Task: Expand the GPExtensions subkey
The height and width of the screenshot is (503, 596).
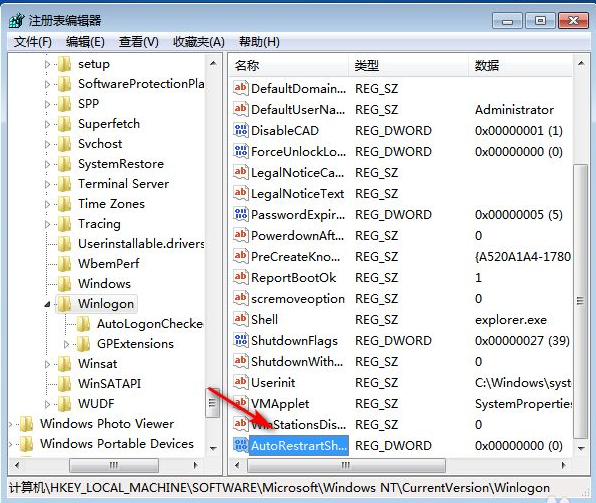Action: click(x=66, y=344)
